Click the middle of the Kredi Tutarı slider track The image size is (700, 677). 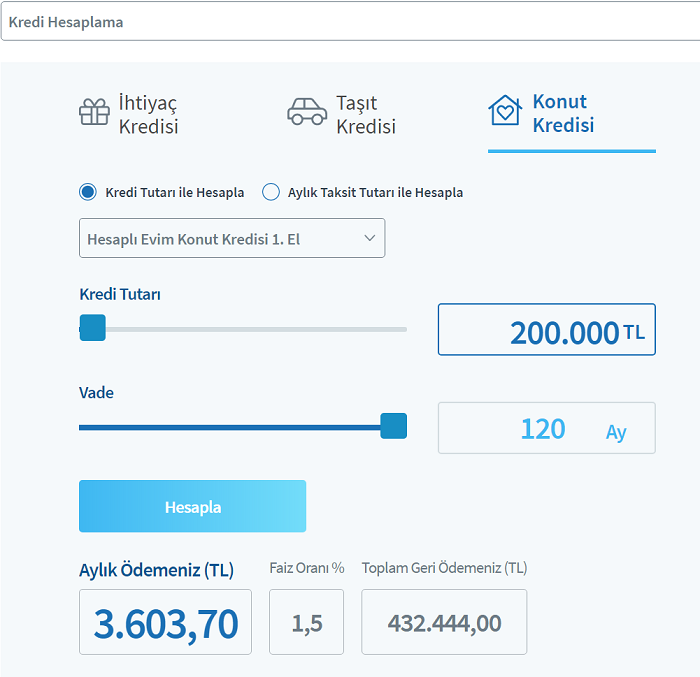pyautogui.click(x=243, y=329)
